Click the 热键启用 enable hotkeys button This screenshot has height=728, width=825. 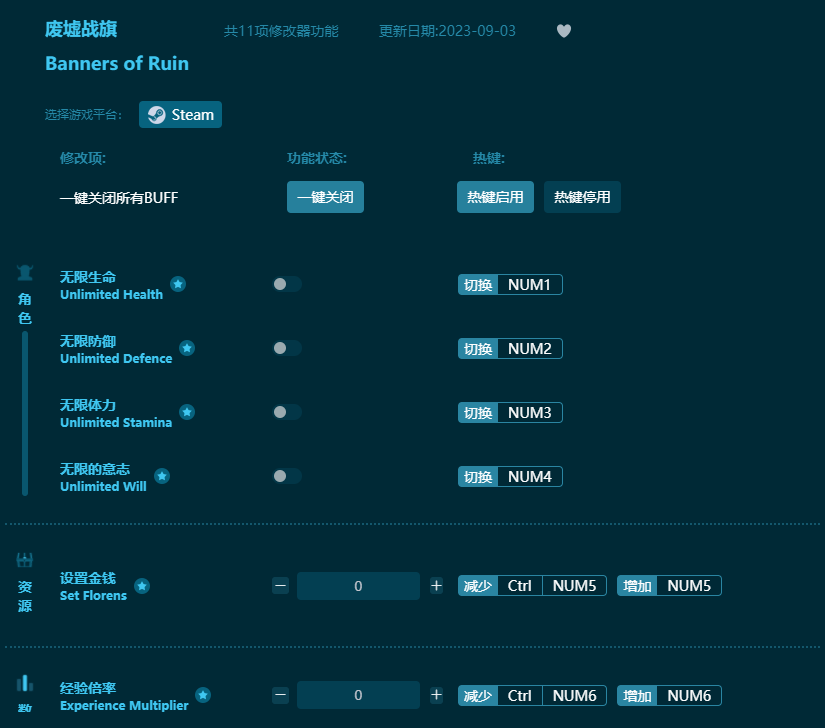click(x=495, y=197)
